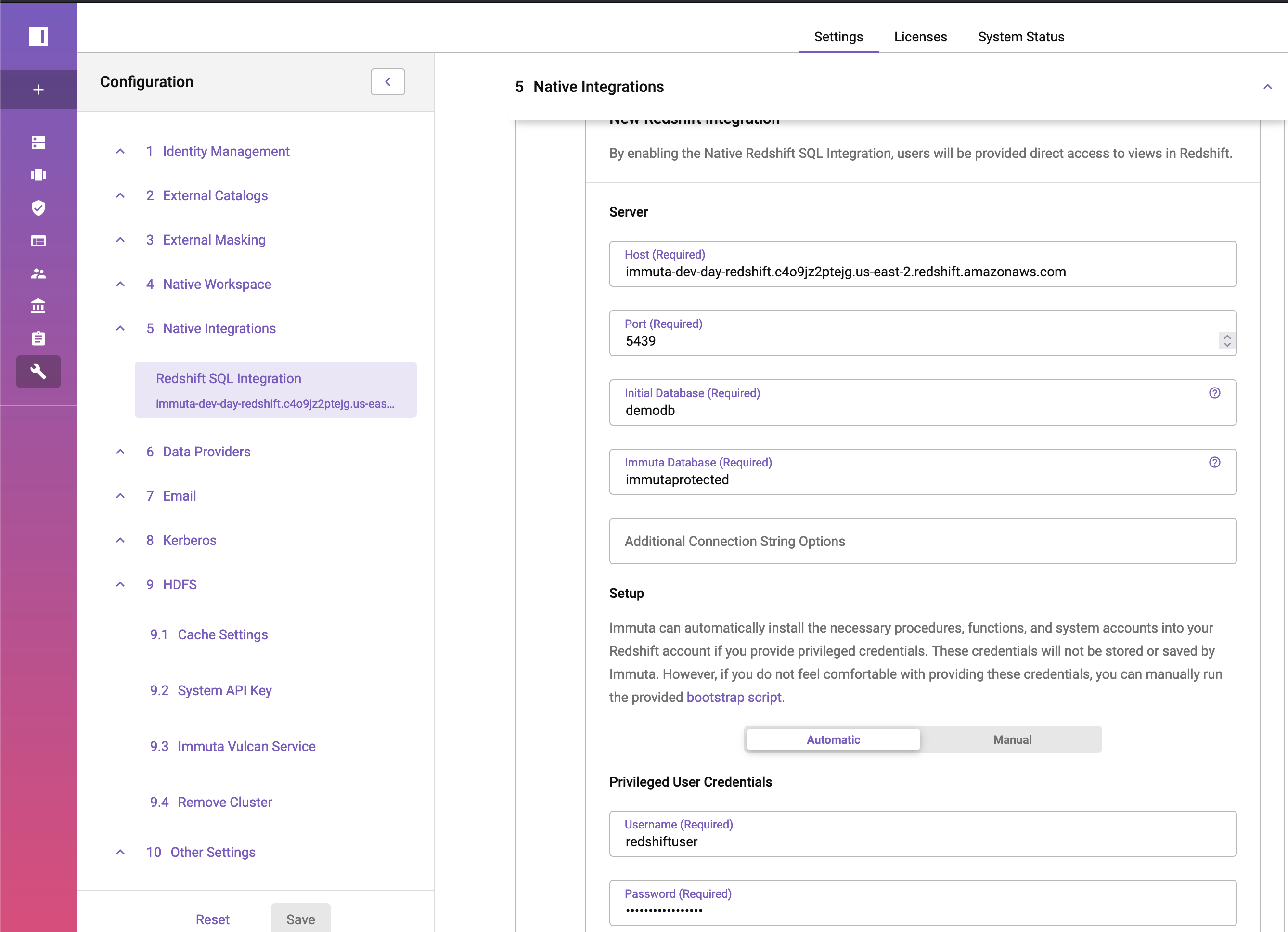Open System API Key subsection
The height and width of the screenshot is (932, 1288).
[x=211, y=690]
